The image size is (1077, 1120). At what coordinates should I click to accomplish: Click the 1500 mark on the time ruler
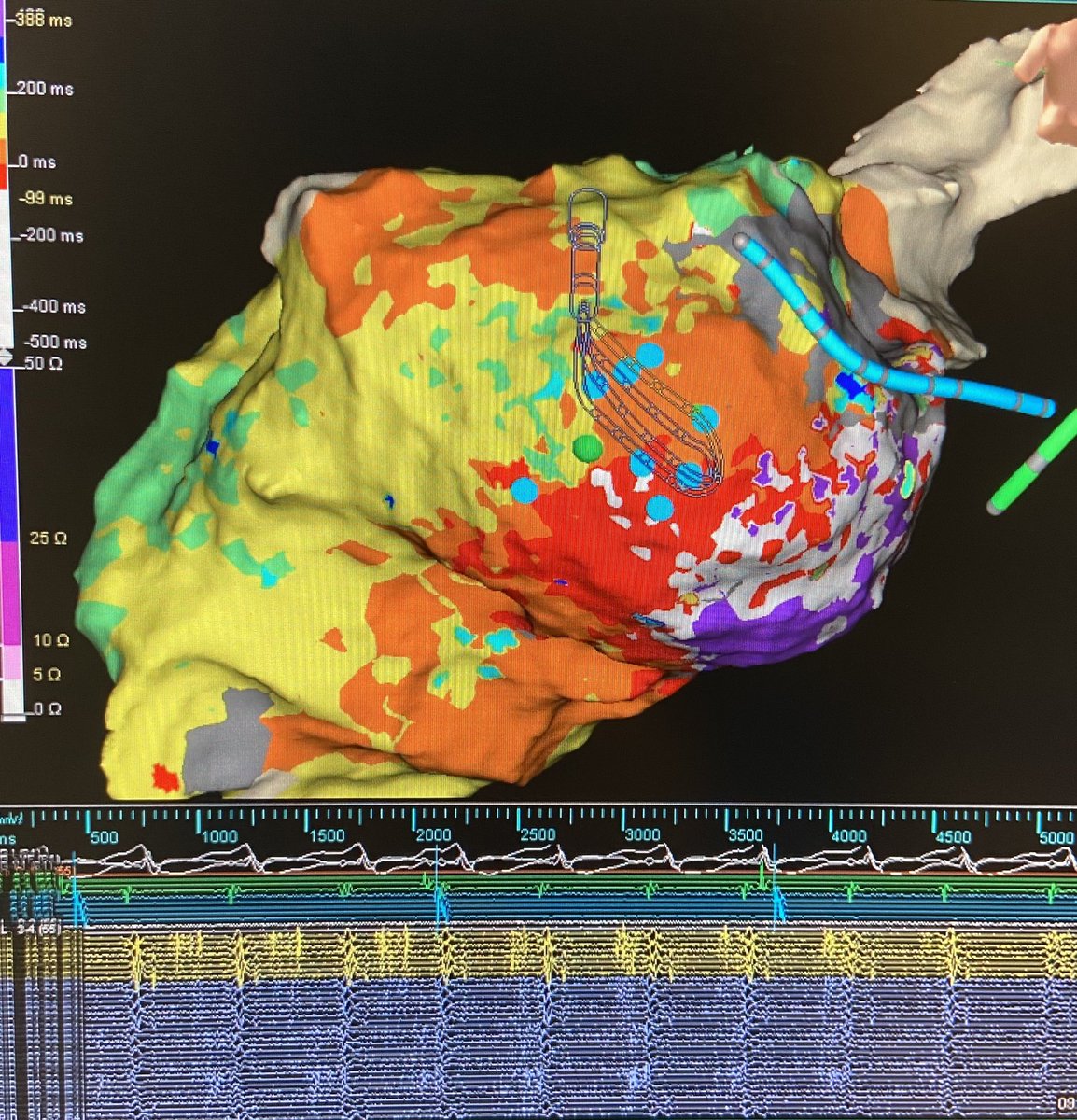click(325, 836)
